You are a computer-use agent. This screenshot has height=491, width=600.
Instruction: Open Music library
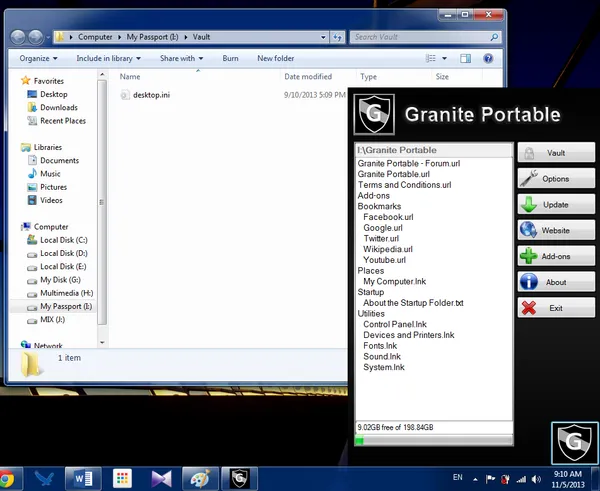click(50, 174)
